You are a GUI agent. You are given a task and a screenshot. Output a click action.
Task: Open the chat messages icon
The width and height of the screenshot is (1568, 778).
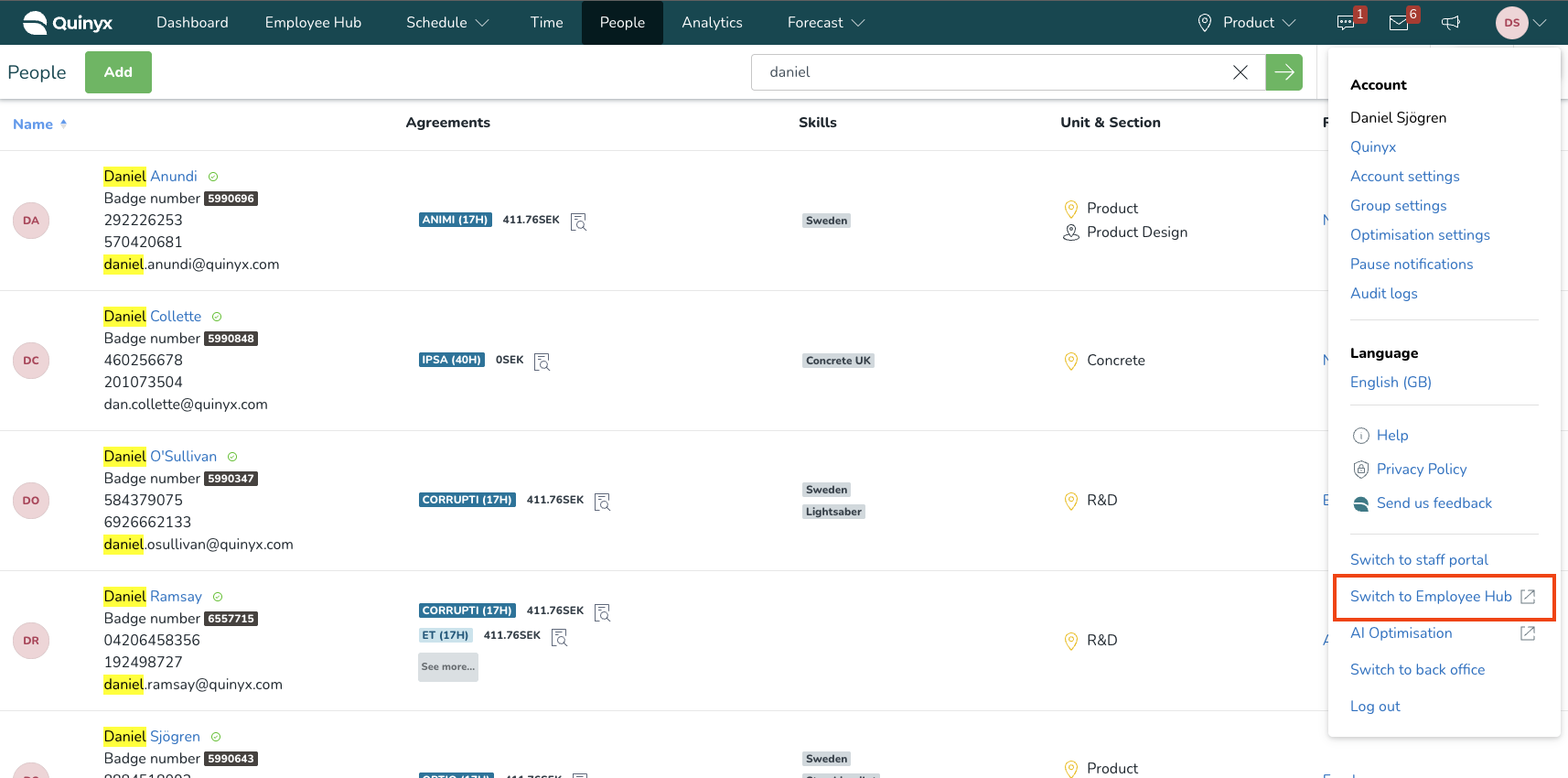[x=1346, y=23]
